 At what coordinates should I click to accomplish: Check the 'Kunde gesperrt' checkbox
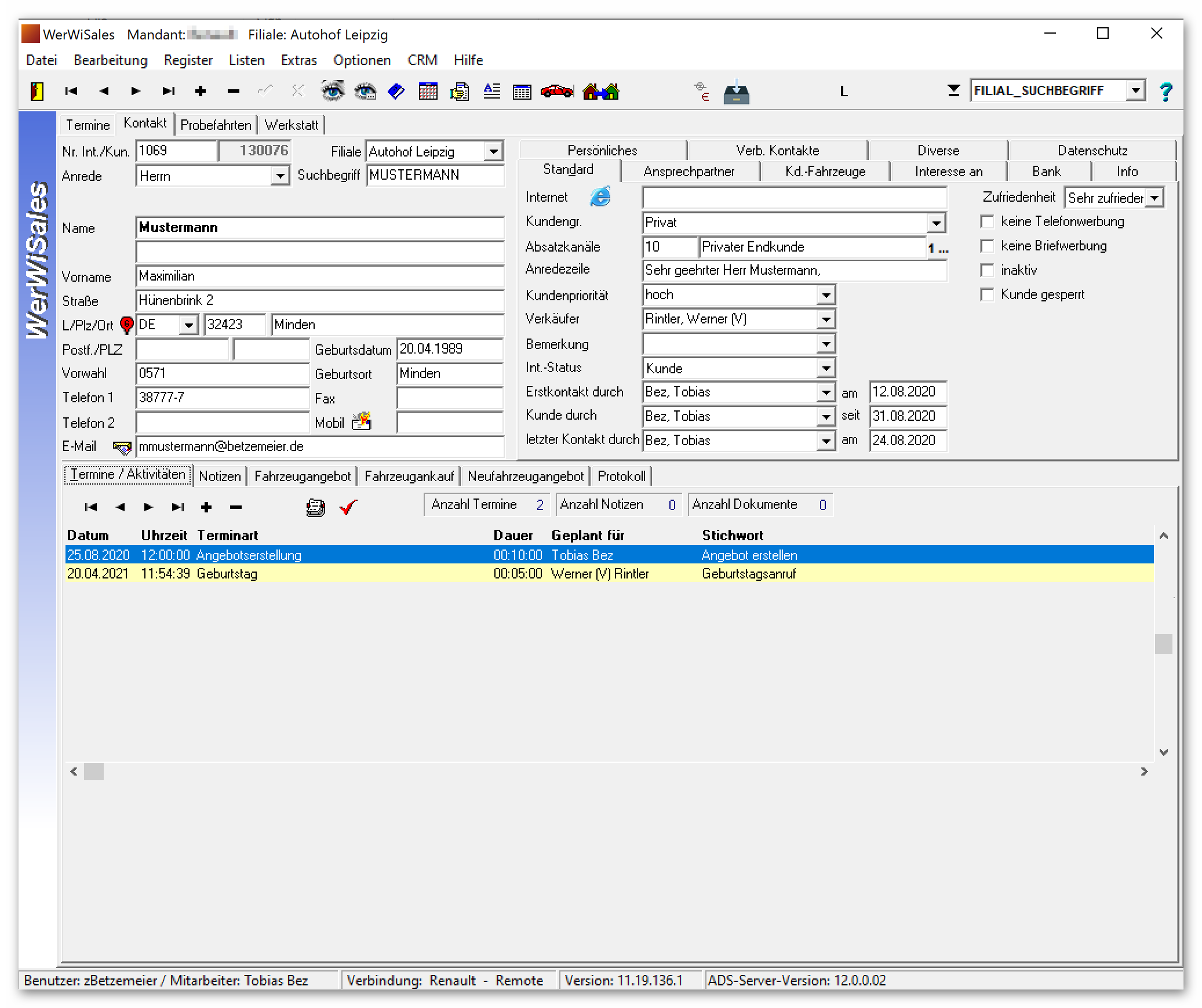tap(987, 294)
